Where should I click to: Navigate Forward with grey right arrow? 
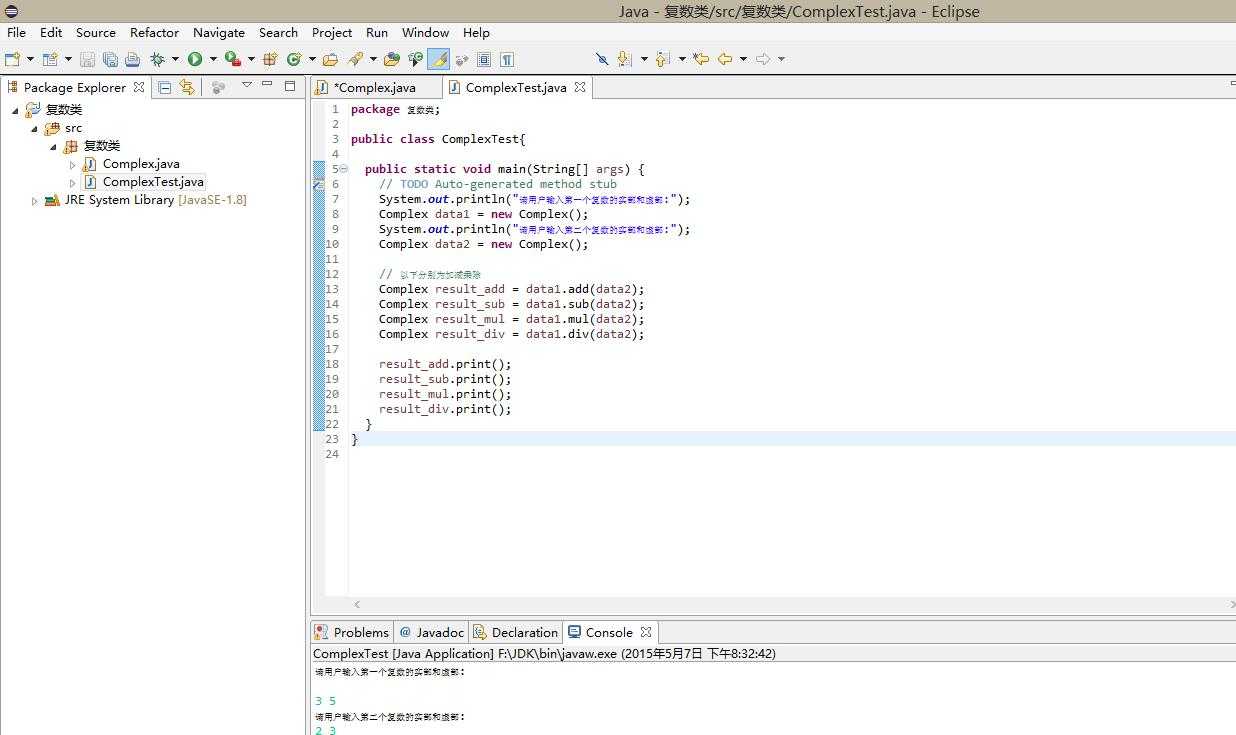pyautogui.click(x=763, y=59)
